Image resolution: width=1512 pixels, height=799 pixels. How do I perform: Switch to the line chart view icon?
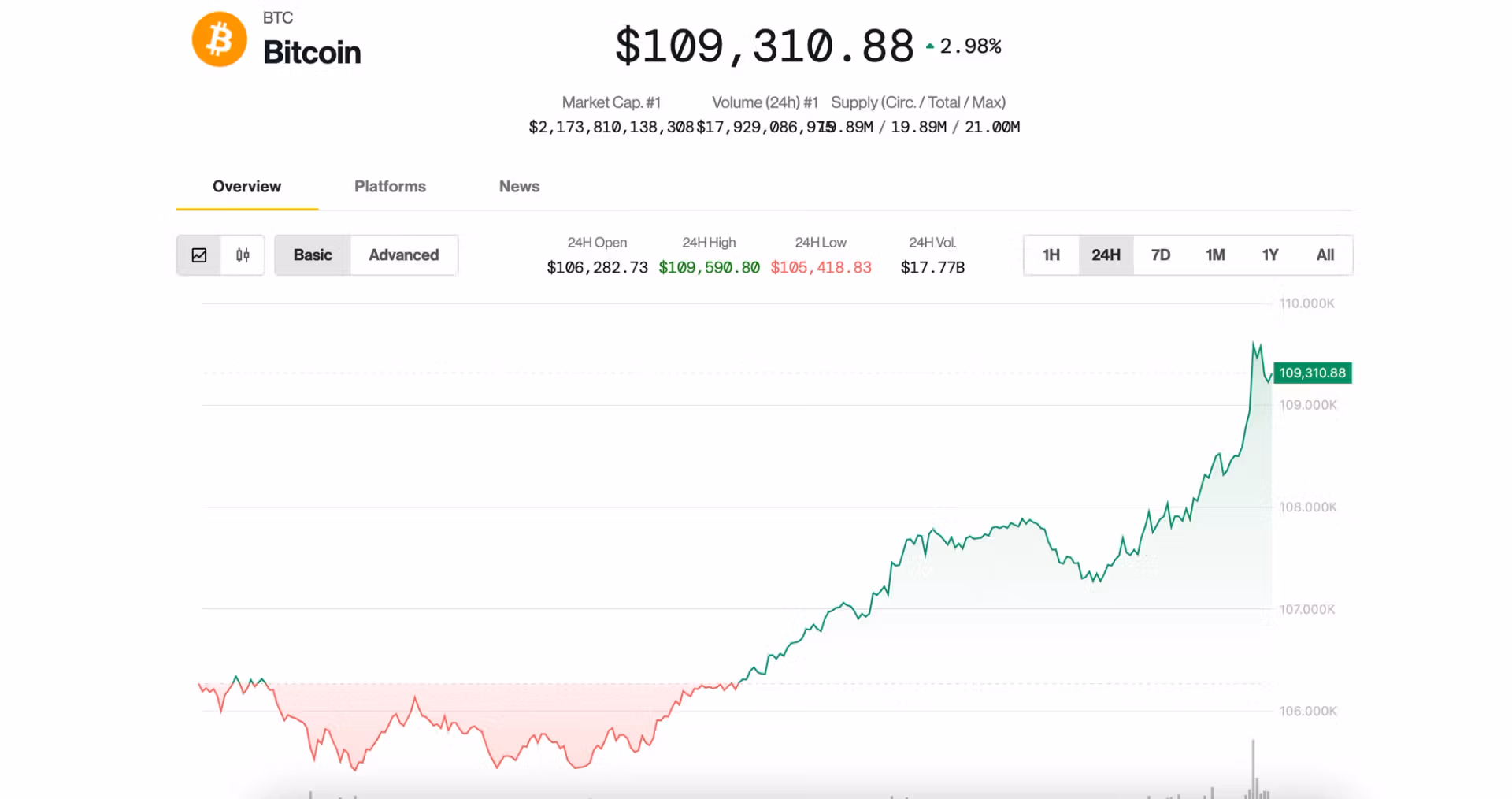199,255
